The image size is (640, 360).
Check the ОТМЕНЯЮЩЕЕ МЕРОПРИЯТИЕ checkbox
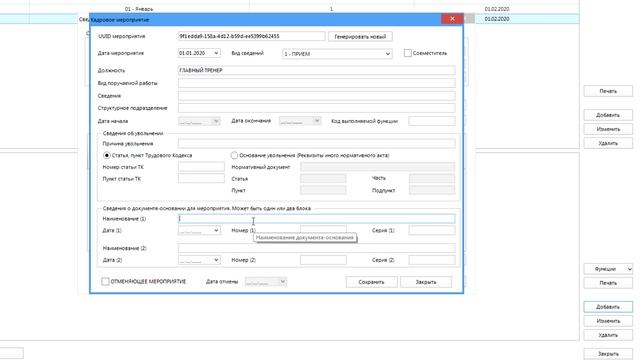click(105, 282)
